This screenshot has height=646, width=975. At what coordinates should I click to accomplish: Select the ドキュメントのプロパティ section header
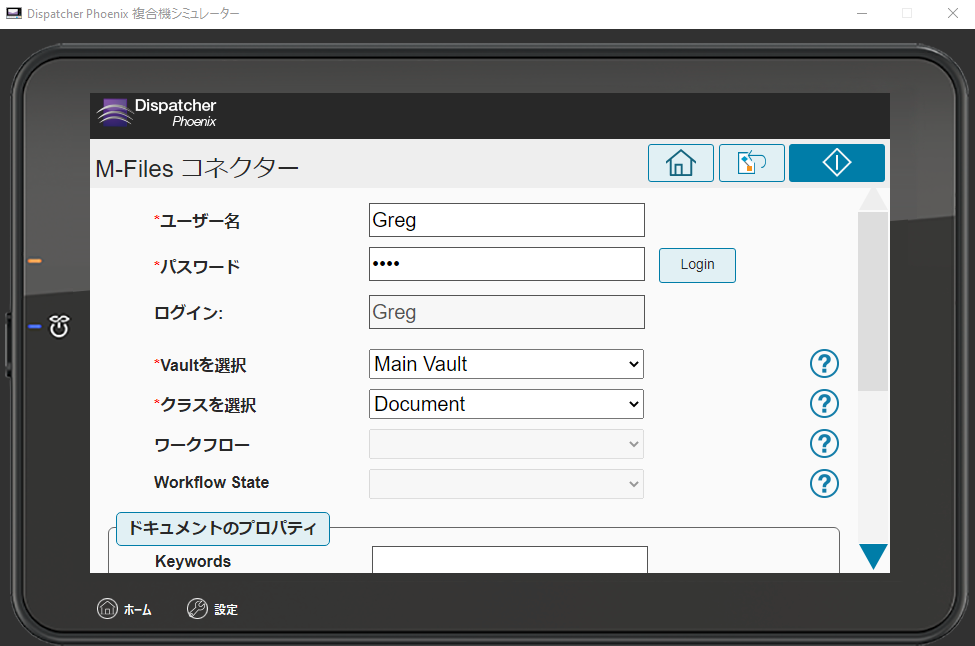pos(223,528)
